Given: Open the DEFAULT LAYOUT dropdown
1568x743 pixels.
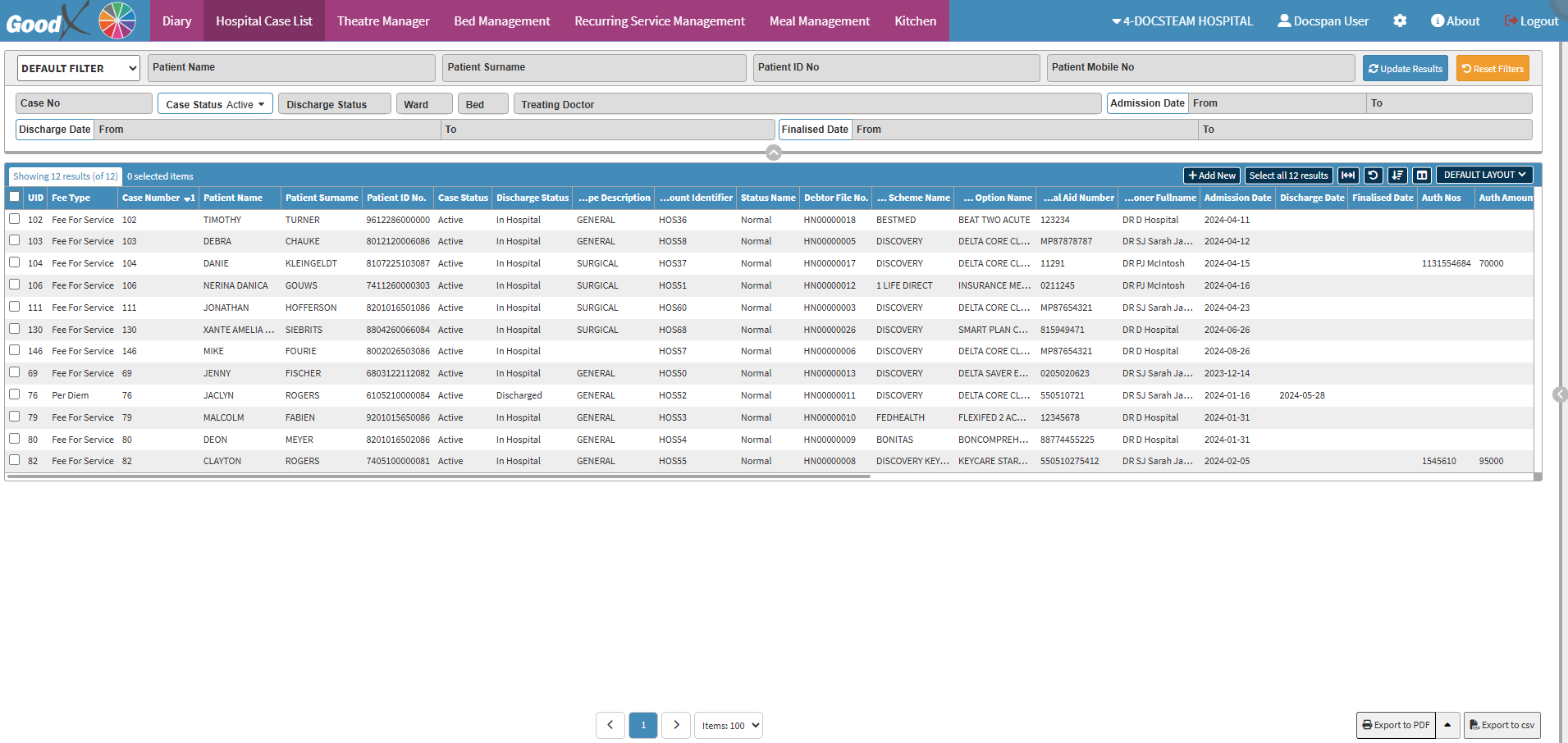Looking at the screenshot, I should pyautogui.click(x=1483, y=175).
